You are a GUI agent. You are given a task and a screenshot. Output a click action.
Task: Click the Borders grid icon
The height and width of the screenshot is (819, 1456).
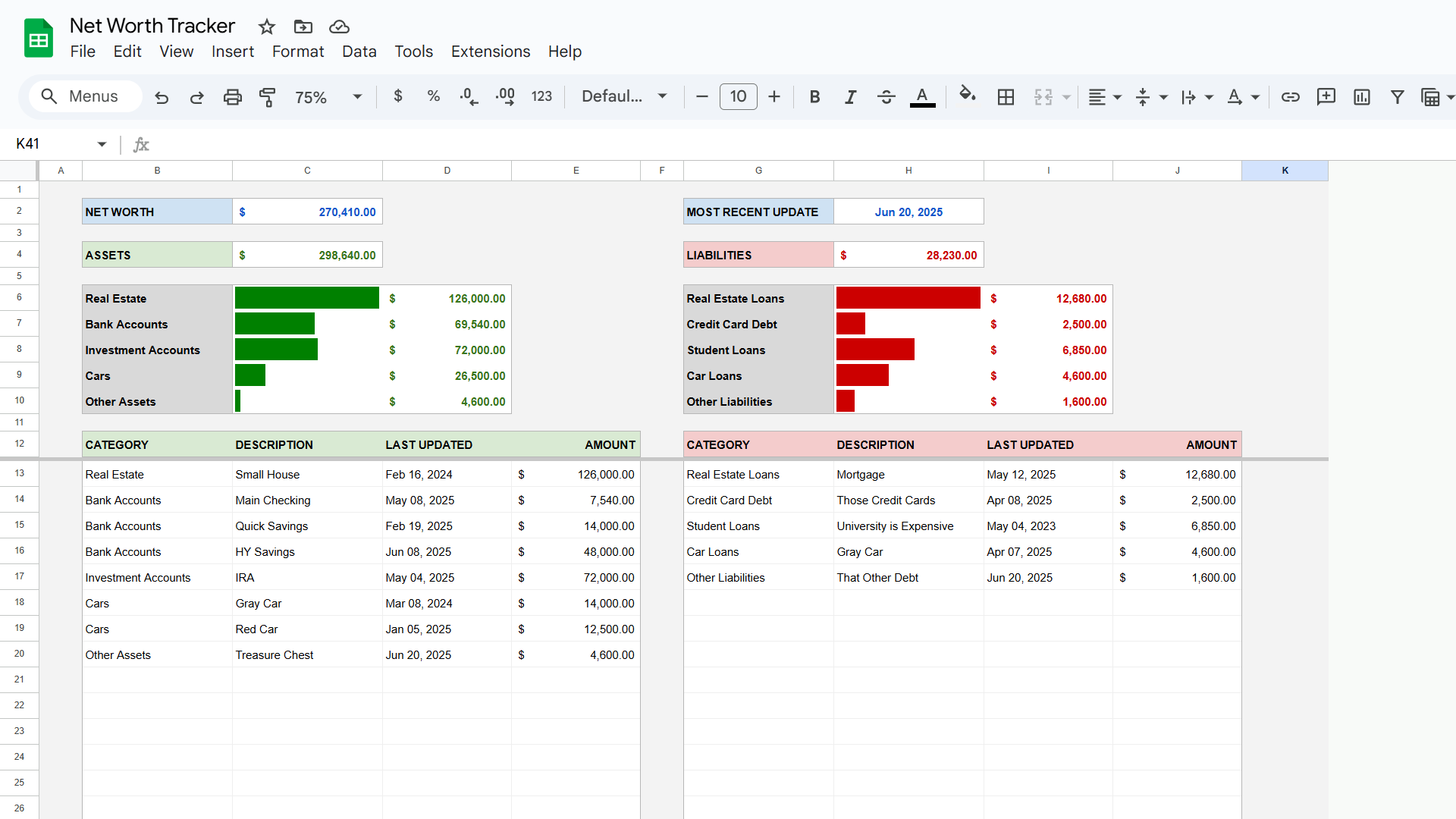coord(1006,97)
